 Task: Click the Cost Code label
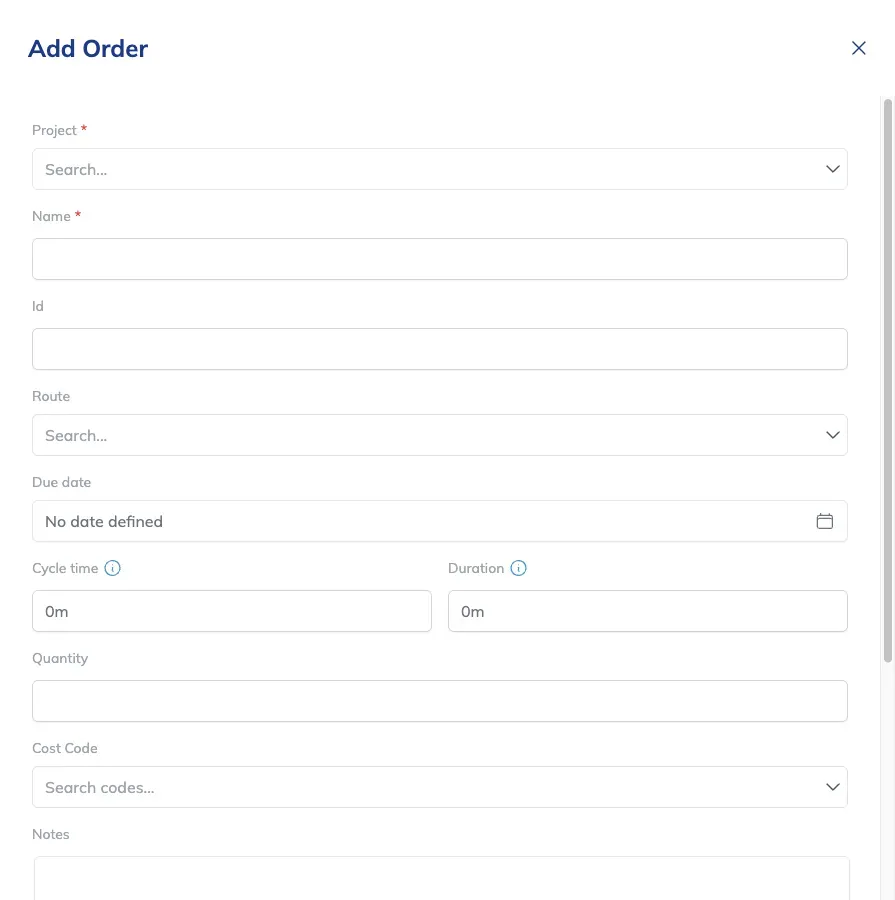coord(65,748)
